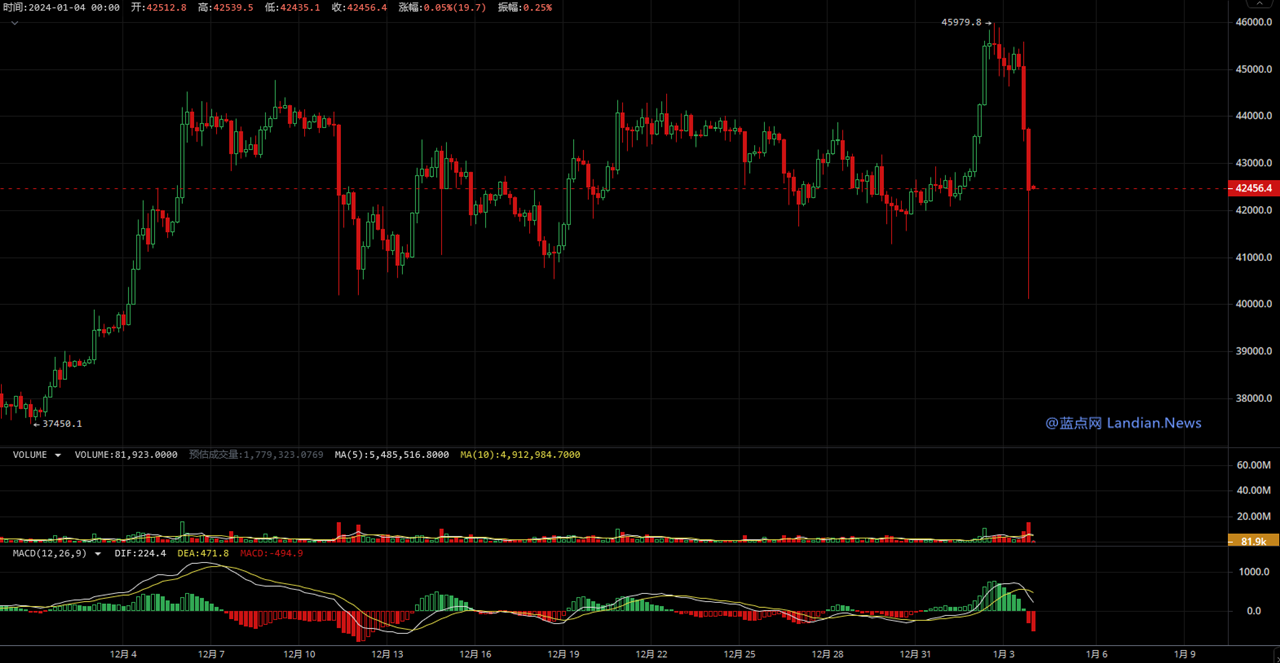The width and height of the screenshot is (1280, 663).
Task: Click the yellow MA(10) volume label
Action: click(519, 455)
